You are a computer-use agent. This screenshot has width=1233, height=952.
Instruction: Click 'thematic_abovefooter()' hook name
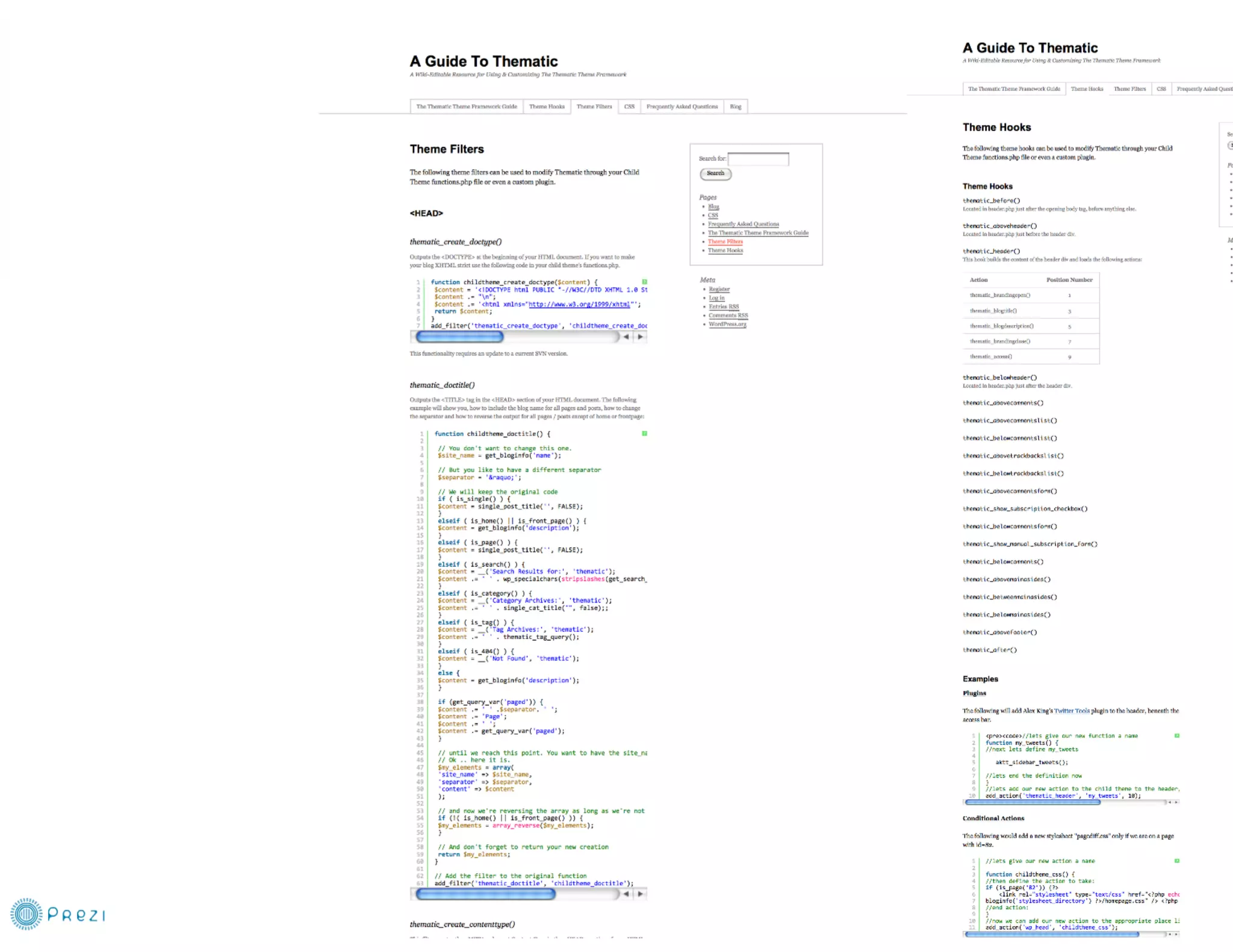[1000, 632]
